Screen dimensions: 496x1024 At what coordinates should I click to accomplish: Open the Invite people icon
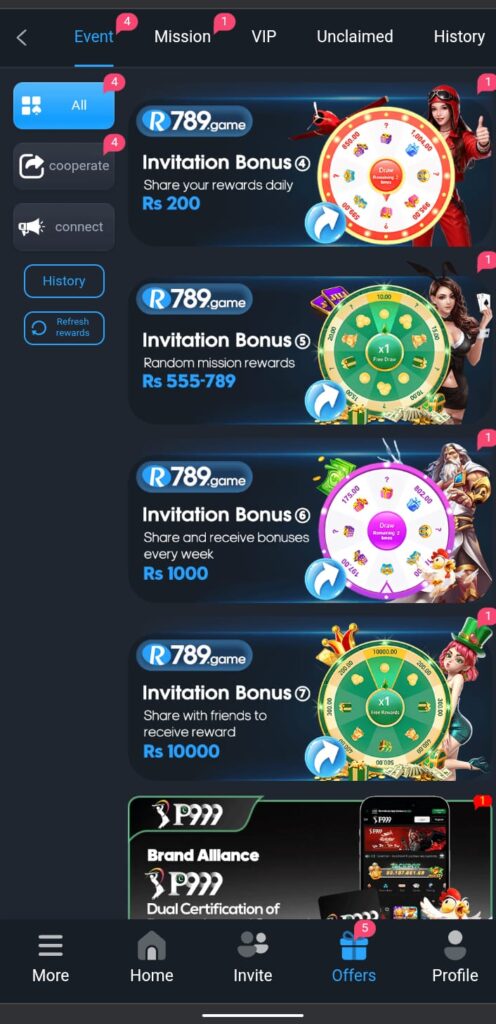click(x=253, y=945)
